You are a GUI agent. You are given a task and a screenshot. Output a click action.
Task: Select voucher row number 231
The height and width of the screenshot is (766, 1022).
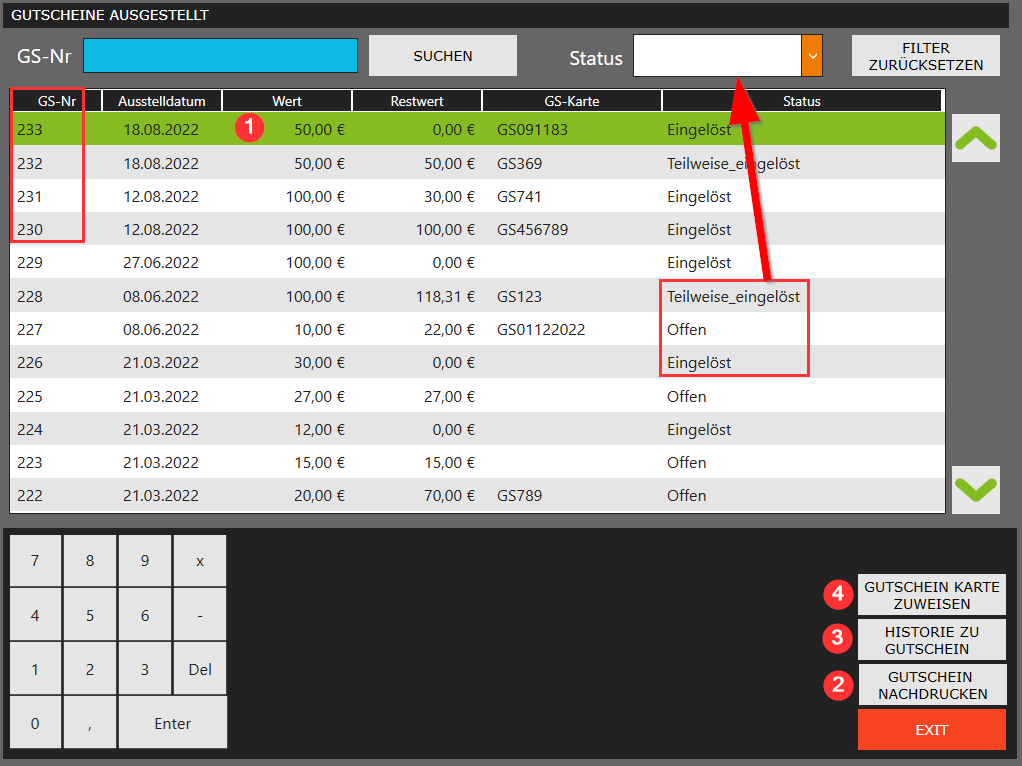478,196
